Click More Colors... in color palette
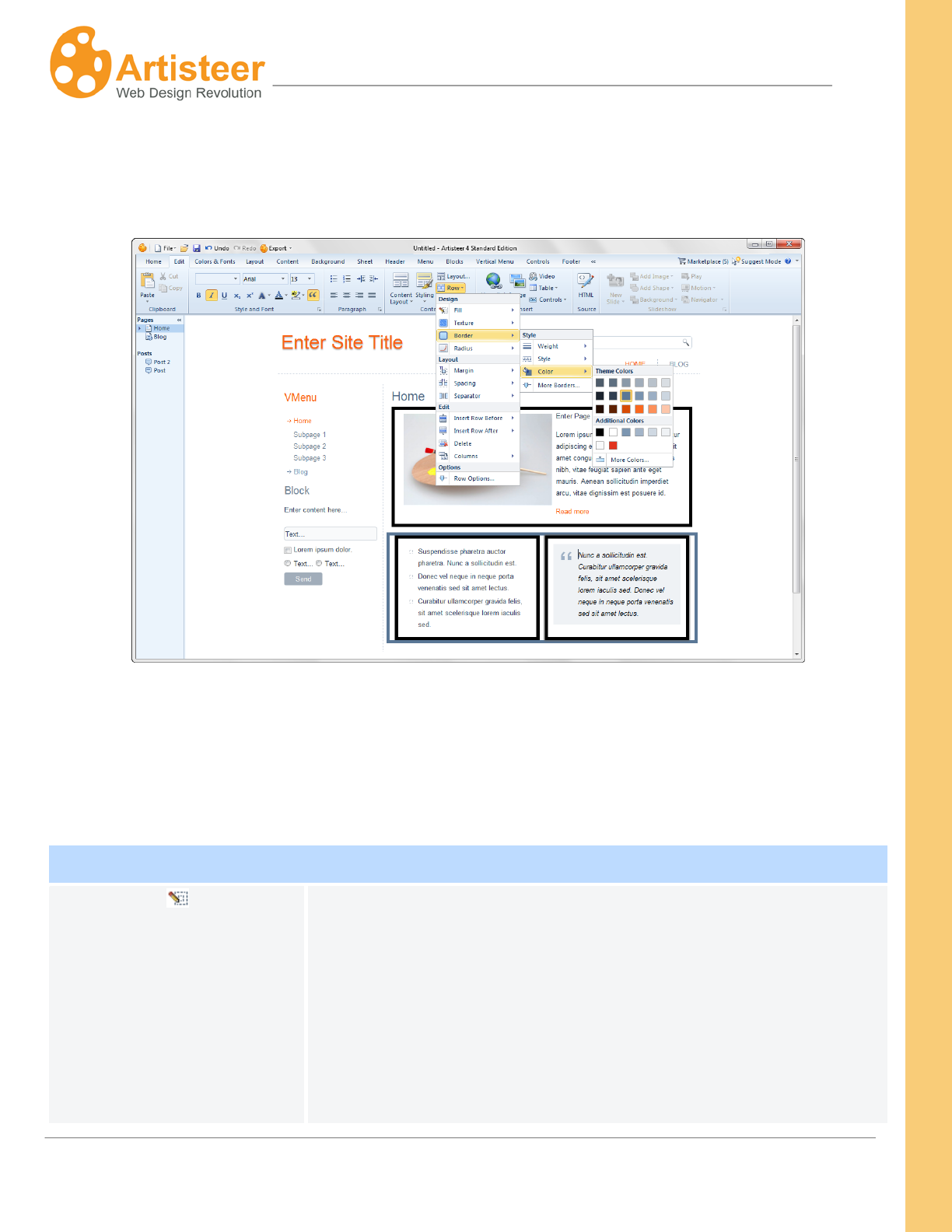Image resolution: width=952 pixels, height=1232 pixels. coord(632,460)
